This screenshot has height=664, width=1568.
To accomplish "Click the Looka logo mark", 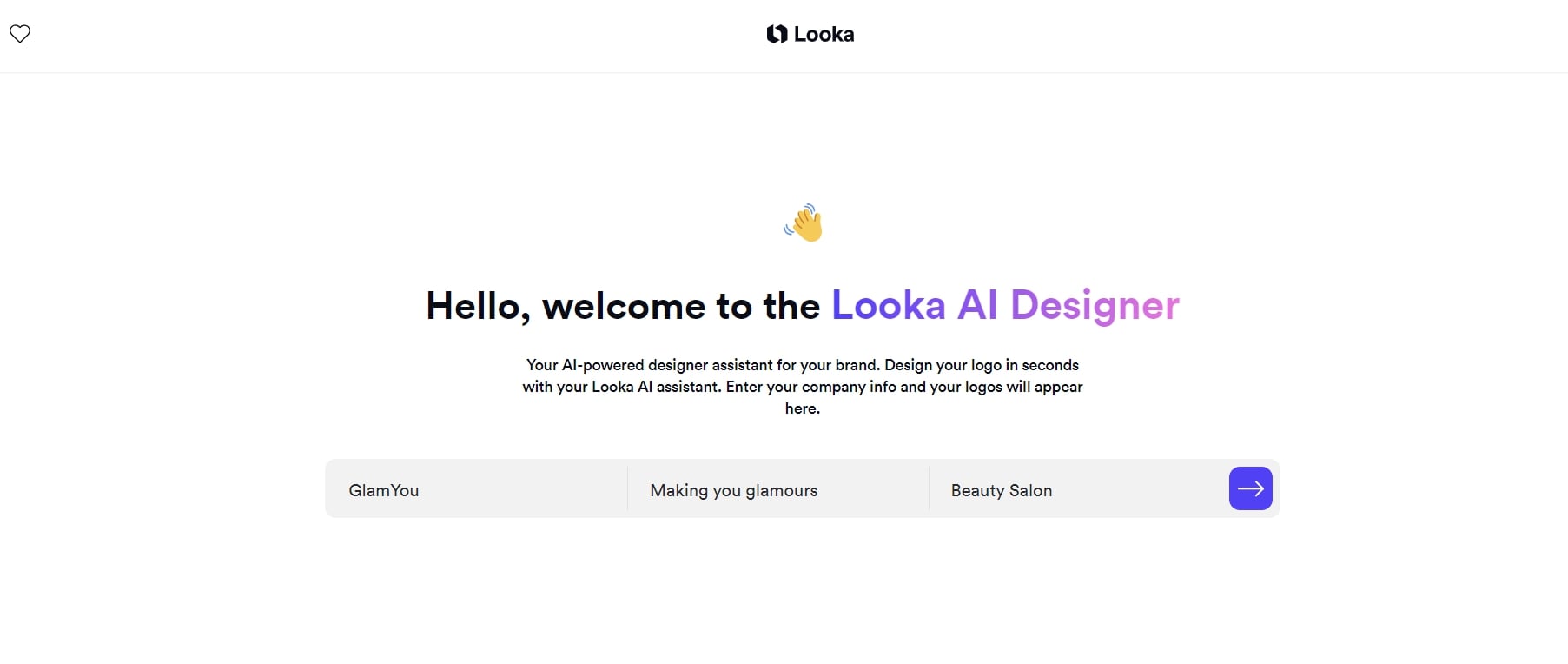I will pos(777,34).
